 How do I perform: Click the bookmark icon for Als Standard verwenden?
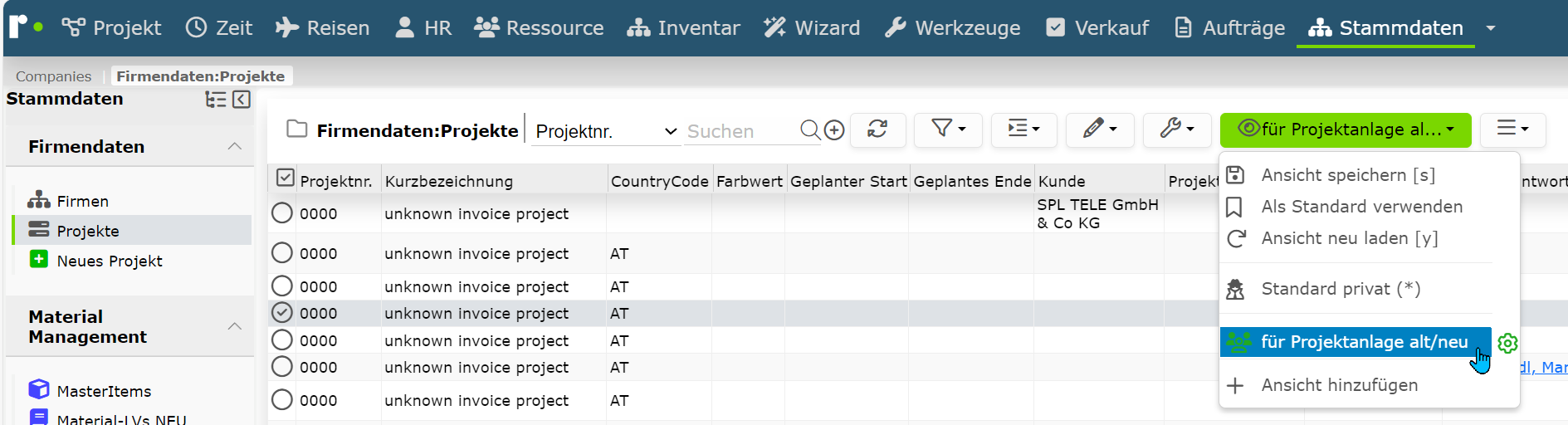1234,207
